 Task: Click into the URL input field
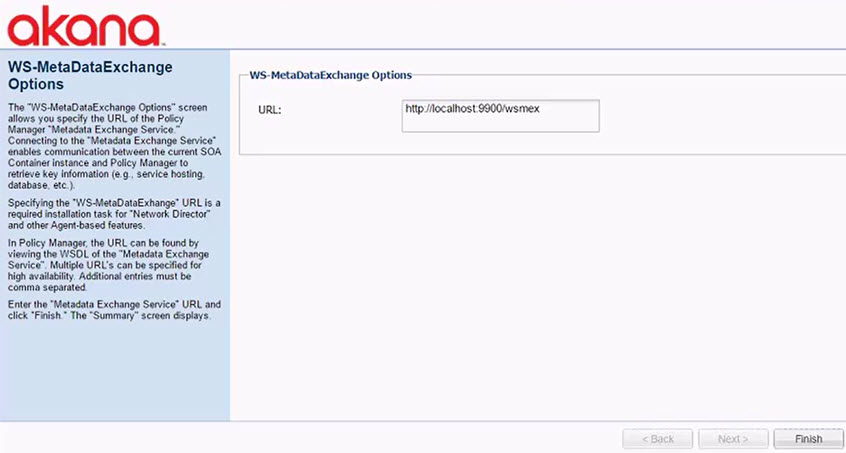point(500,115)
